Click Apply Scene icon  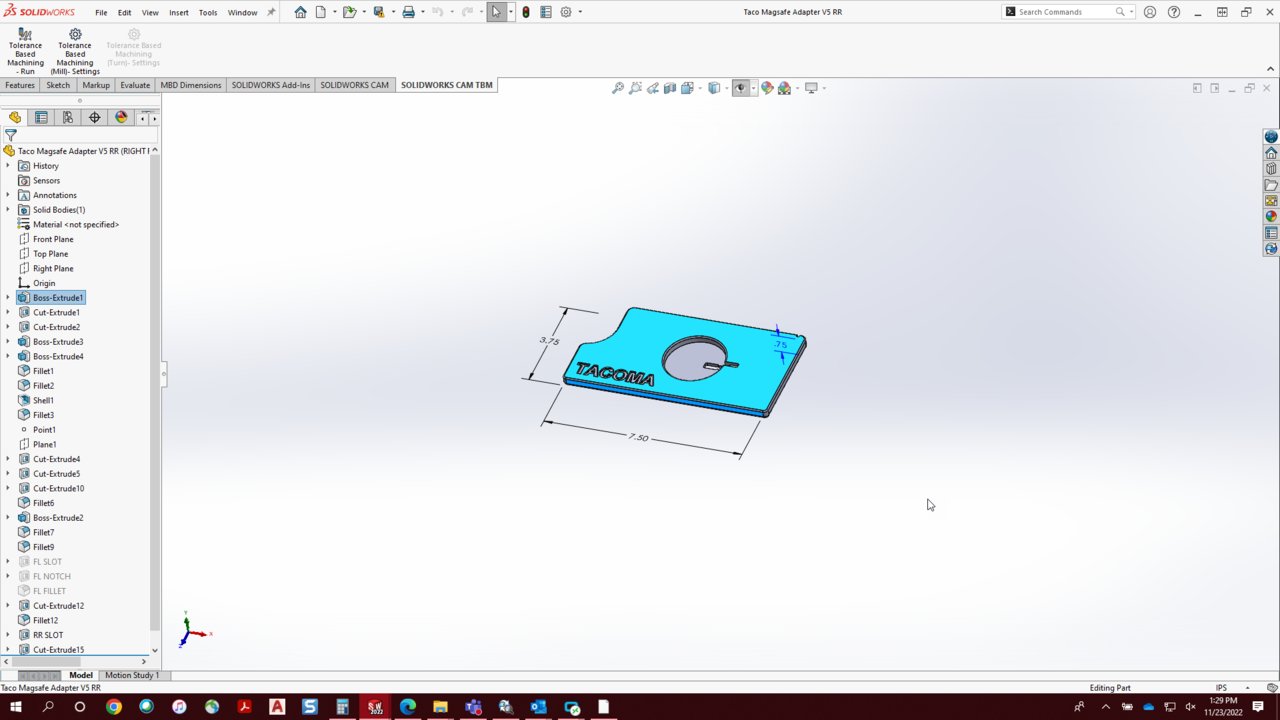pyautogui.click(x=784, y=88)
